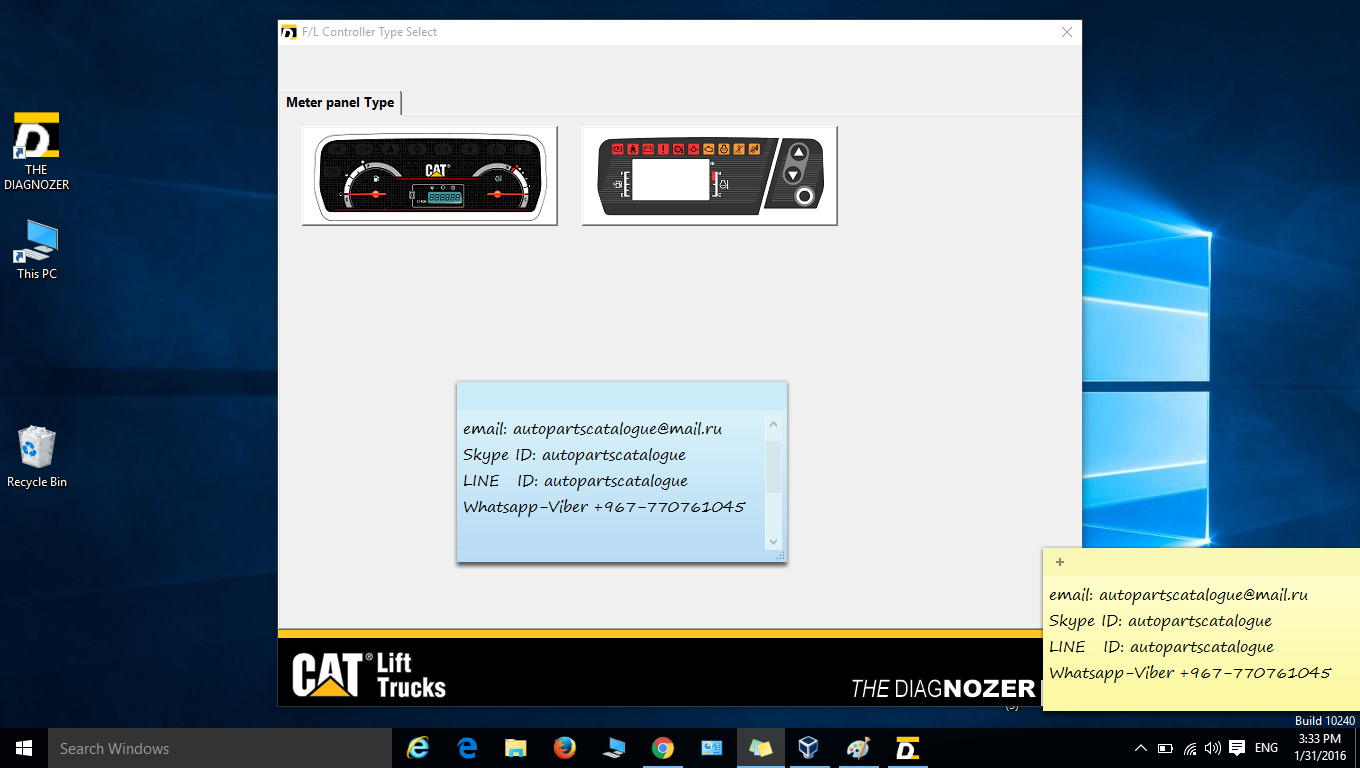1360x768 pixels.
Task: Select the analog CAT gauge meter panel
Action: [430, 175]
